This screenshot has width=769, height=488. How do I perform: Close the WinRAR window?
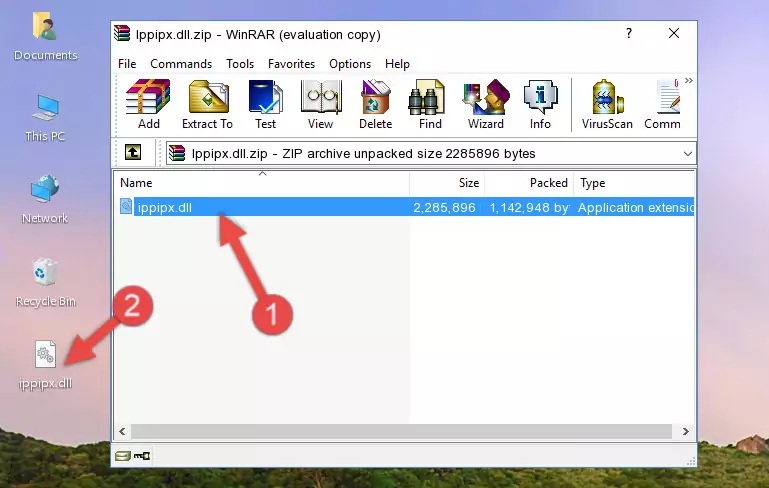point(674,33)
